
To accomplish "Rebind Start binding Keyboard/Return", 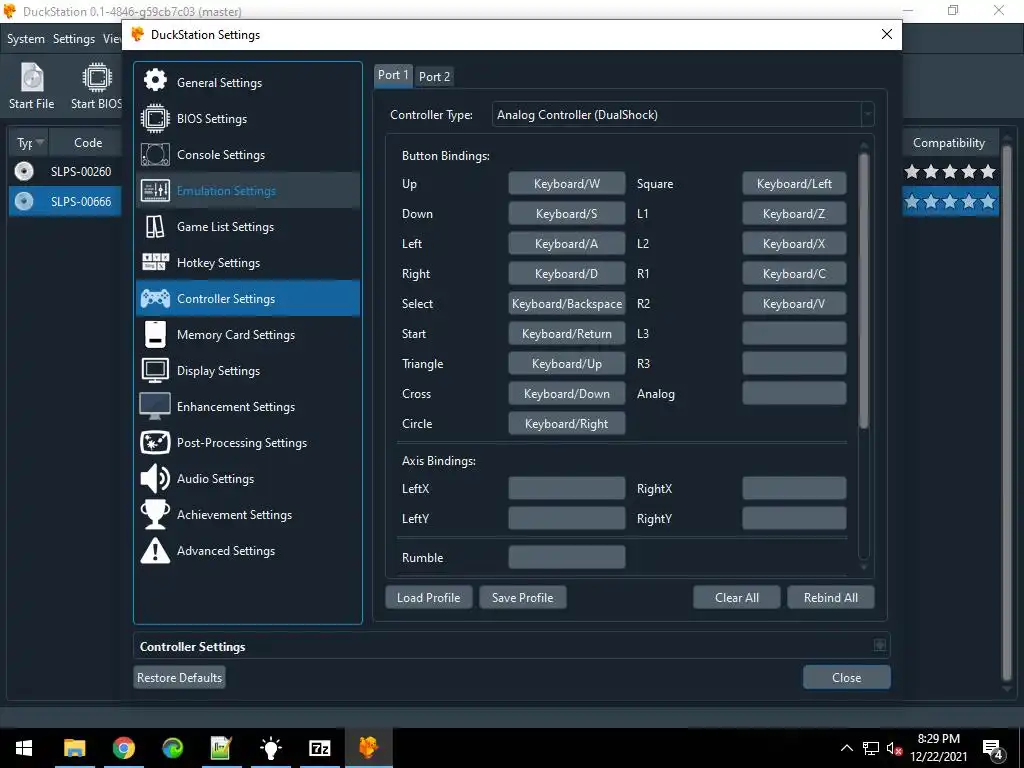I will [x=567, y=334].
